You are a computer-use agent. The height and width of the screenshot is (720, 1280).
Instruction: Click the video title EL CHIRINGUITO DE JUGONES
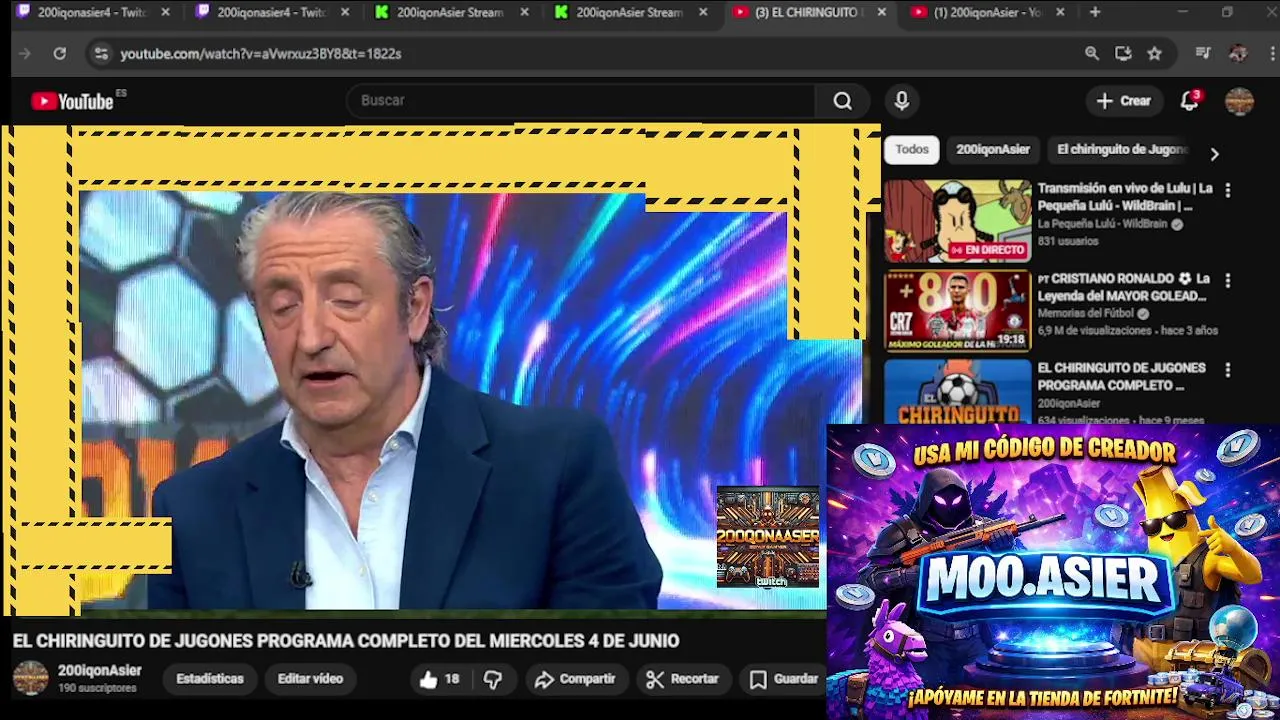pyautogui.click(x=346, y=641)
